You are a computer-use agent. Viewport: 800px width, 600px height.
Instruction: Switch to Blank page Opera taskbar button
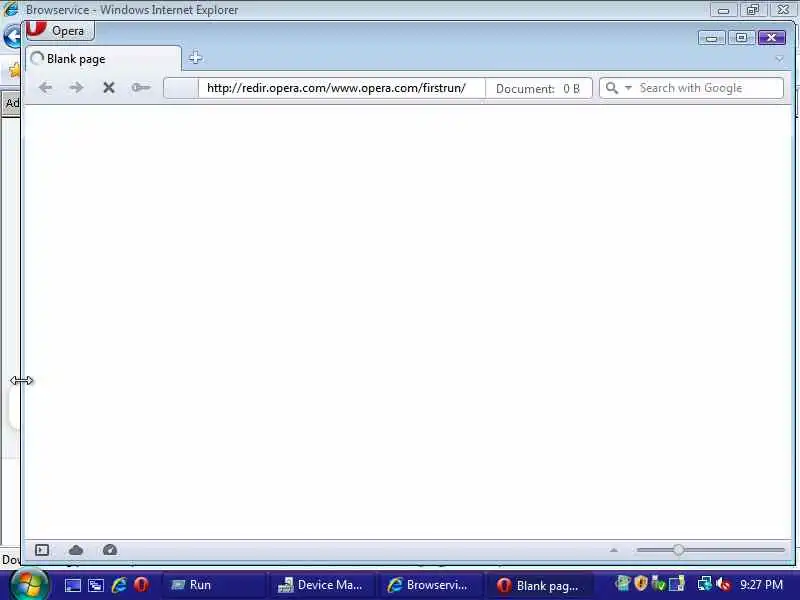point(540,586)
